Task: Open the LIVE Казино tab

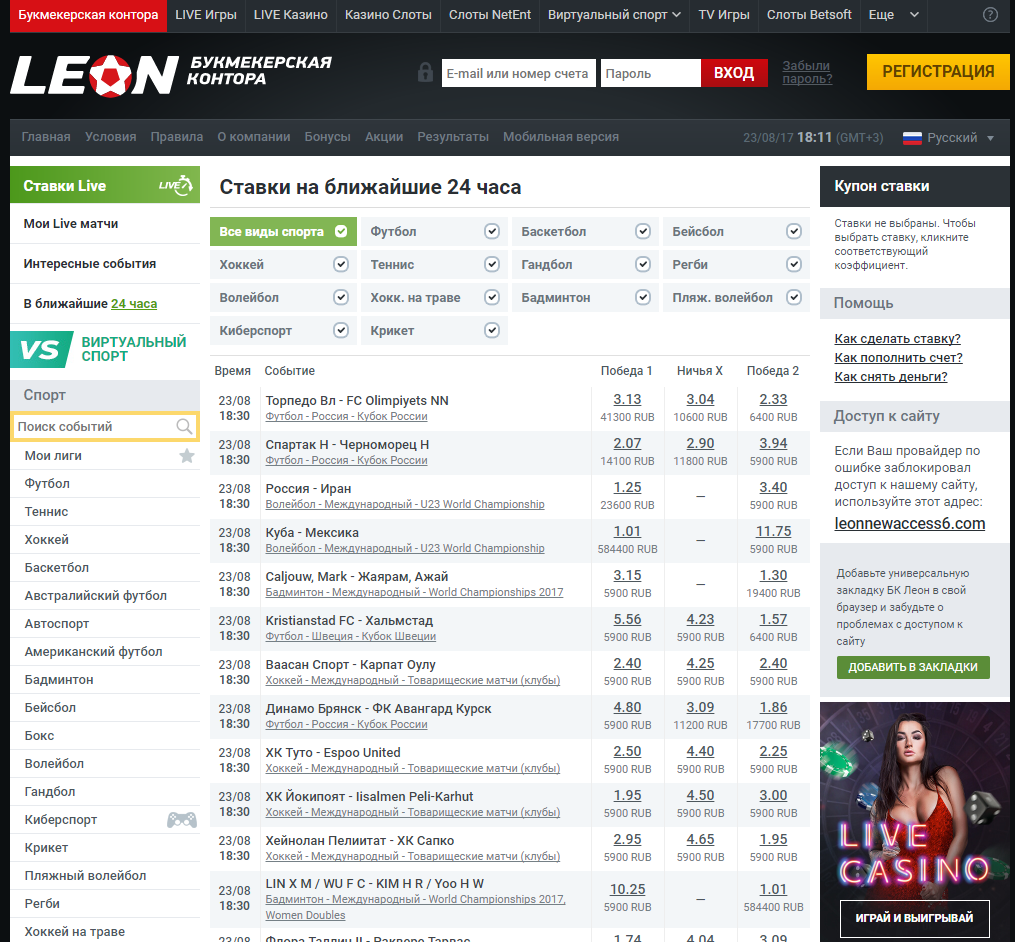Action: 291,15
